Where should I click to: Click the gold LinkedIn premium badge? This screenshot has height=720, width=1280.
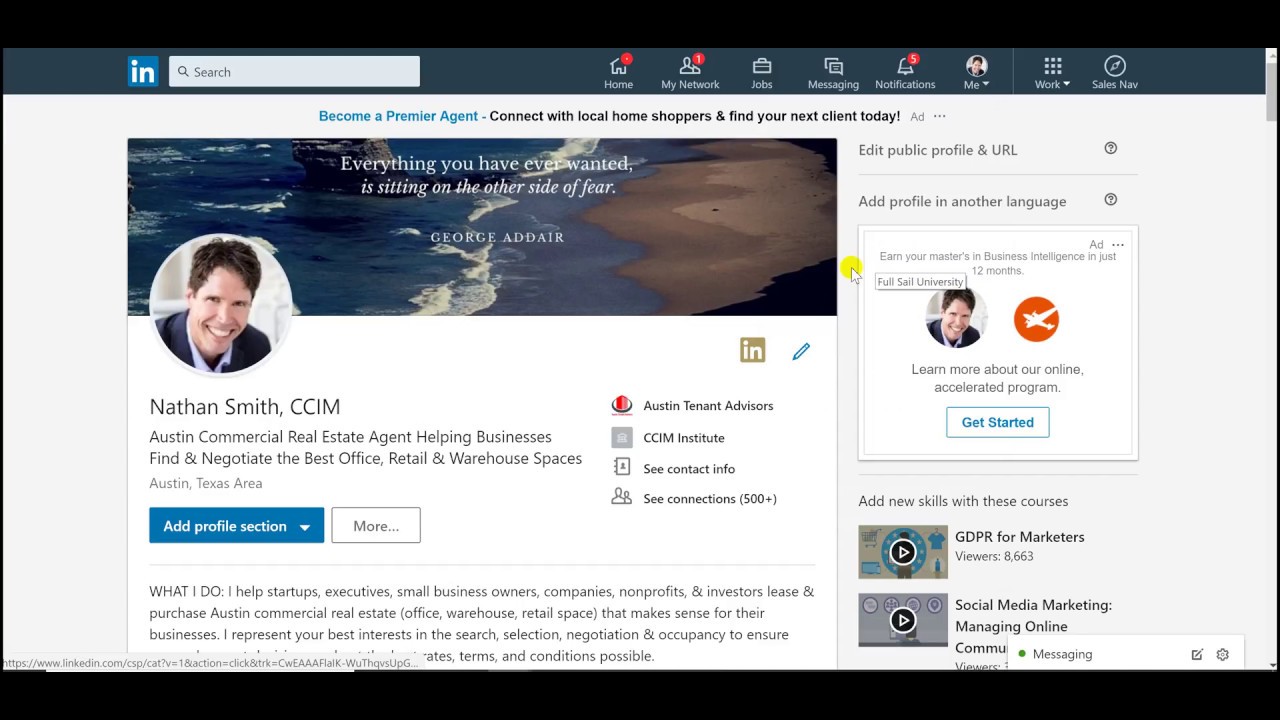point(752,350)
